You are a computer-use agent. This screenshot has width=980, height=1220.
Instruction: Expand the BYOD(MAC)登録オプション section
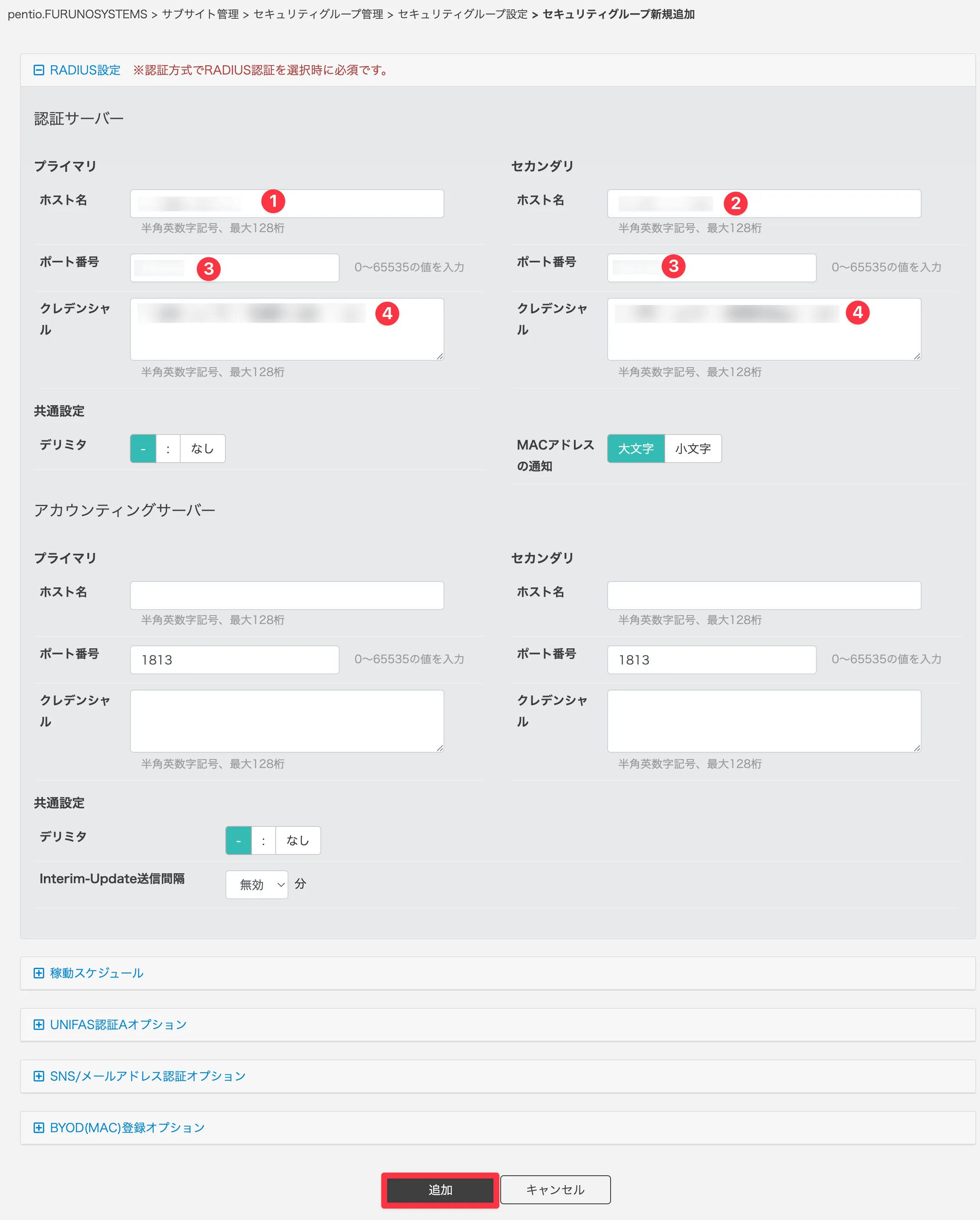click(38, 1128)
